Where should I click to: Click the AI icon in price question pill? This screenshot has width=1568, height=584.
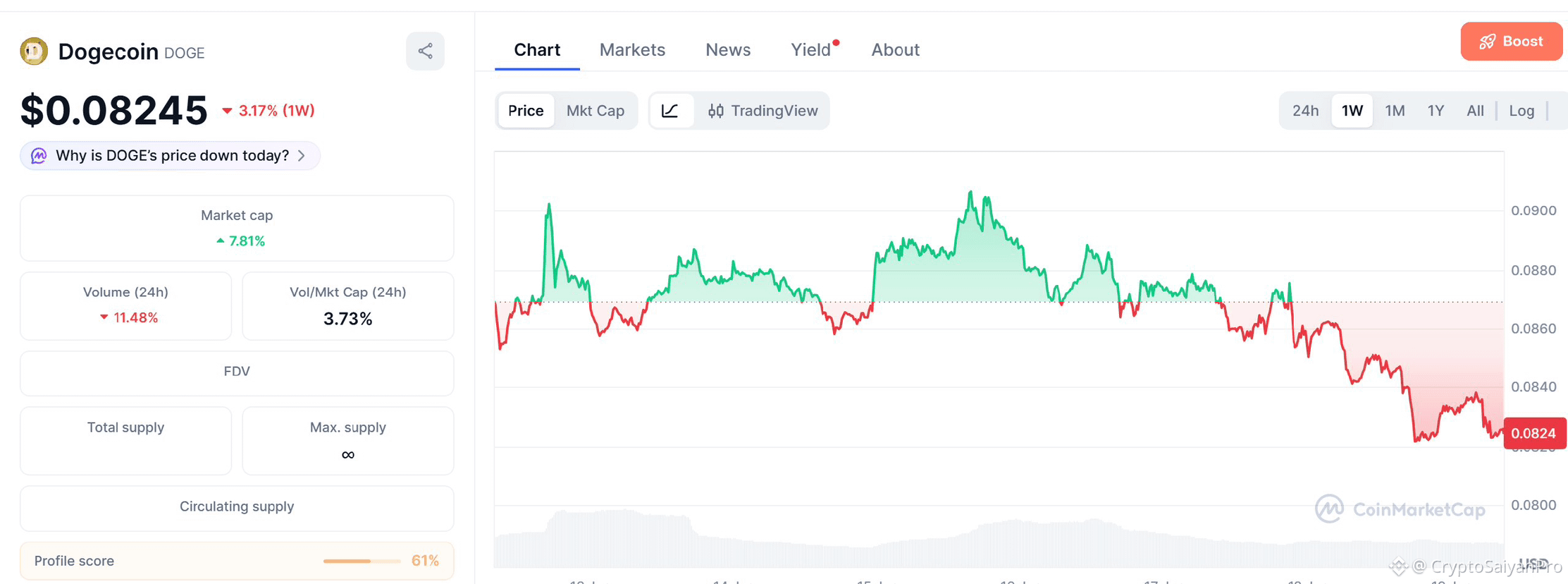[x=39, y=156]
